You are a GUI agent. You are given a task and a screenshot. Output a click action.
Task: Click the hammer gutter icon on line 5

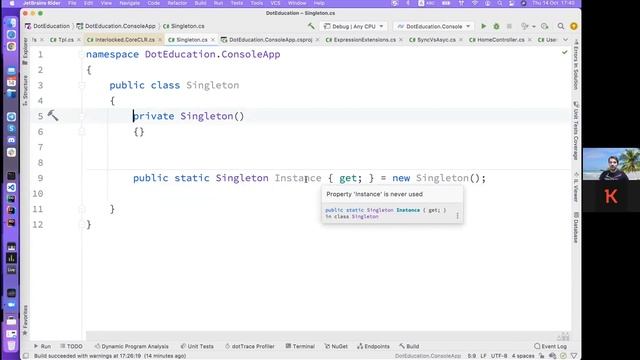click(x=53, y=116)
